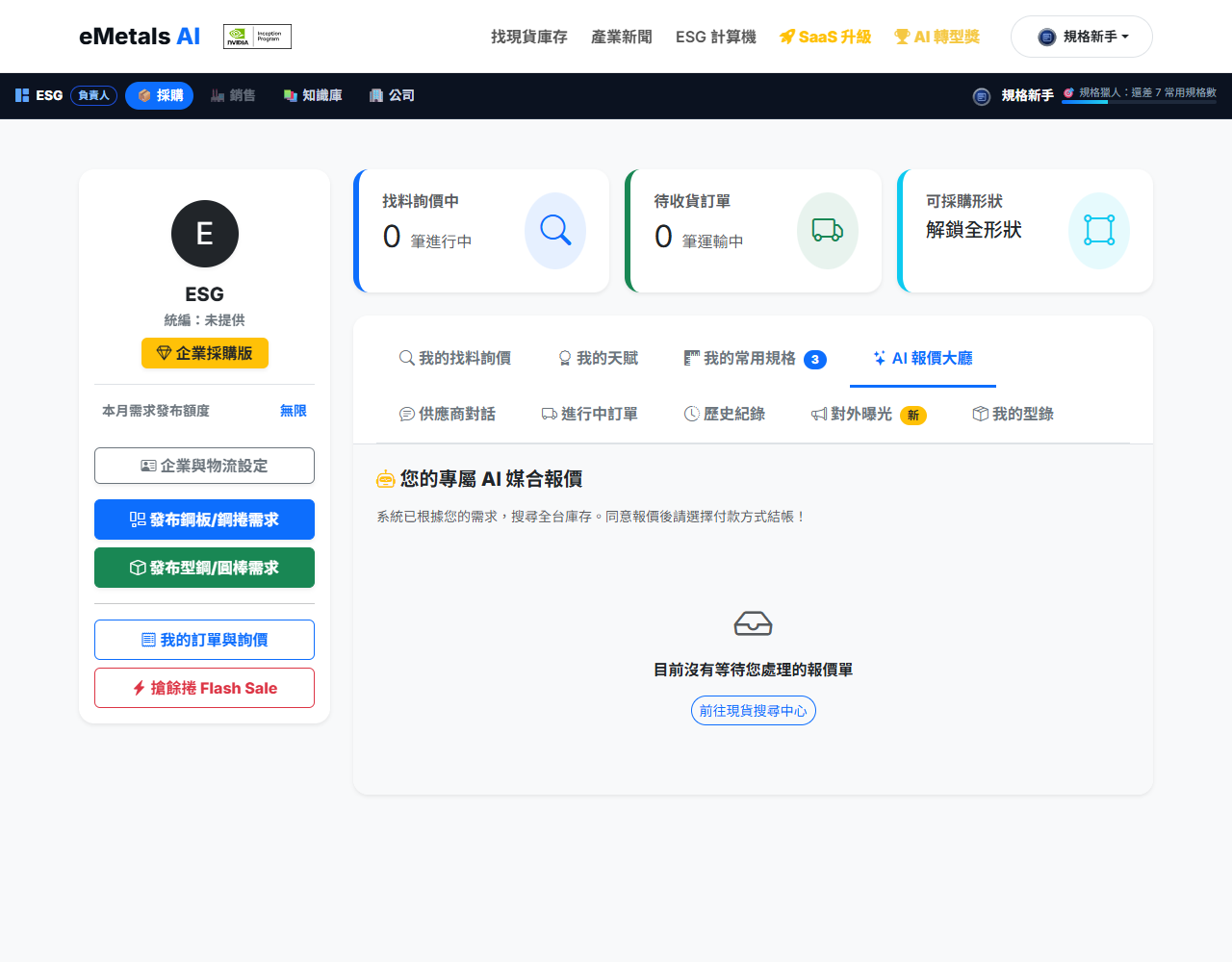Screen dimensions: 1232x962
Task: Click the 目前沒有等待您處理的報價單 message
Action: coord(754,670)
